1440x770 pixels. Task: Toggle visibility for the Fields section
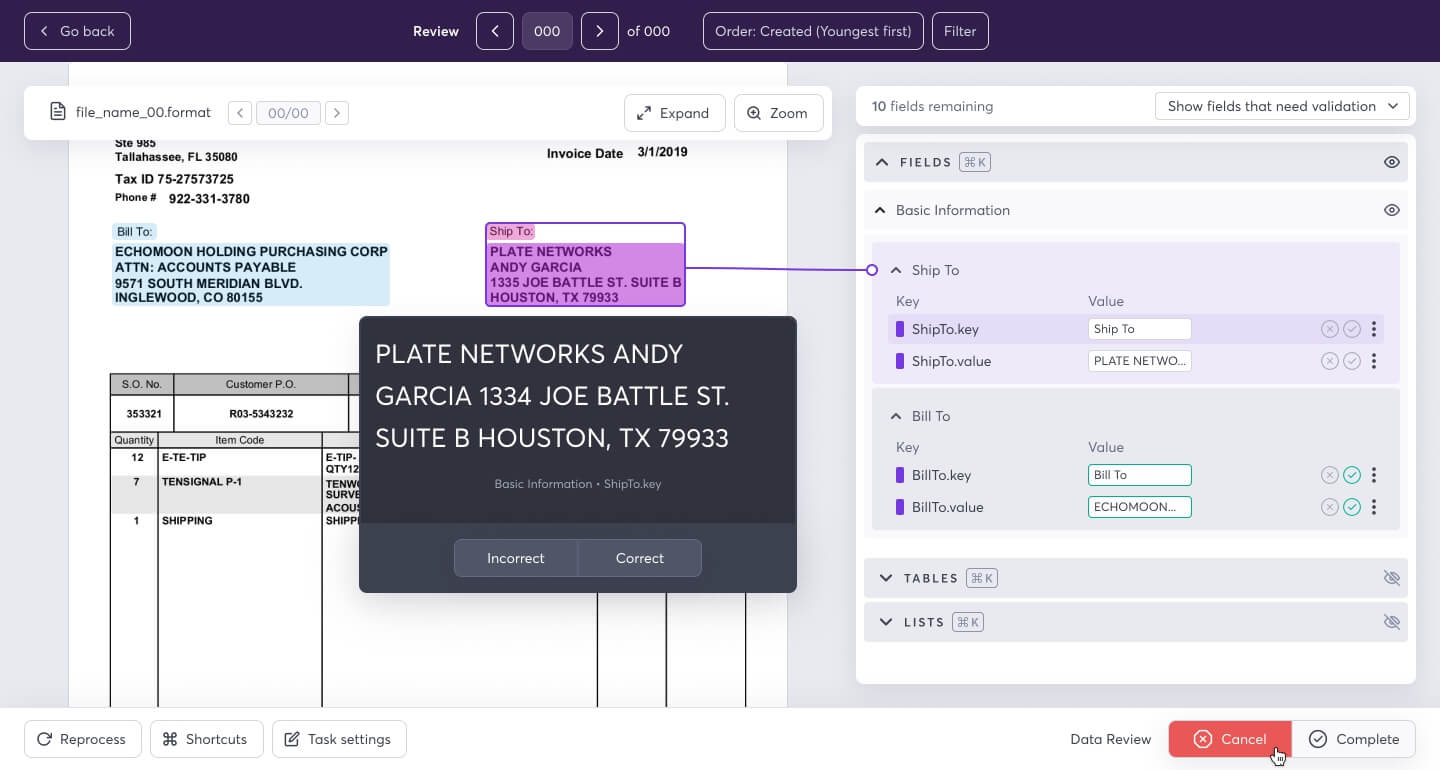tap(1392, 162)
